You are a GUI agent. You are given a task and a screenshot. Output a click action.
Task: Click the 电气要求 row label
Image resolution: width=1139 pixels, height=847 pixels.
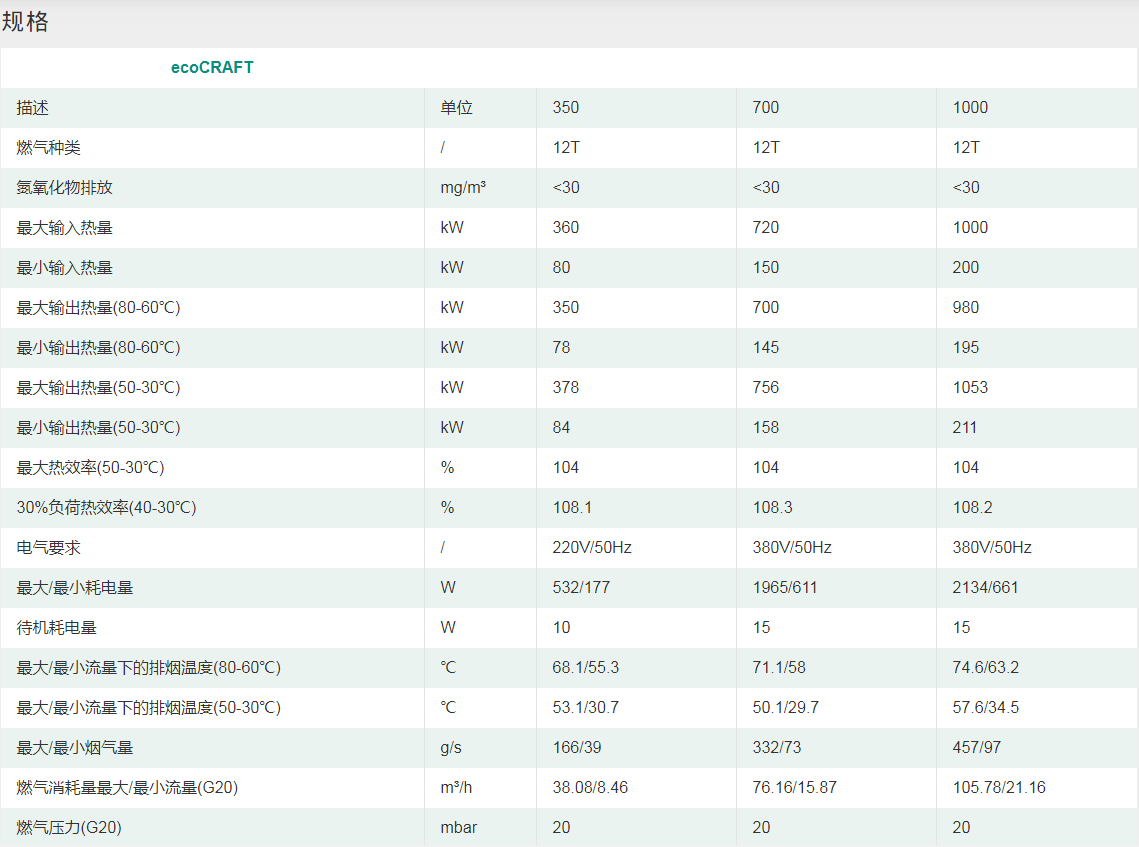click(49, 548)
